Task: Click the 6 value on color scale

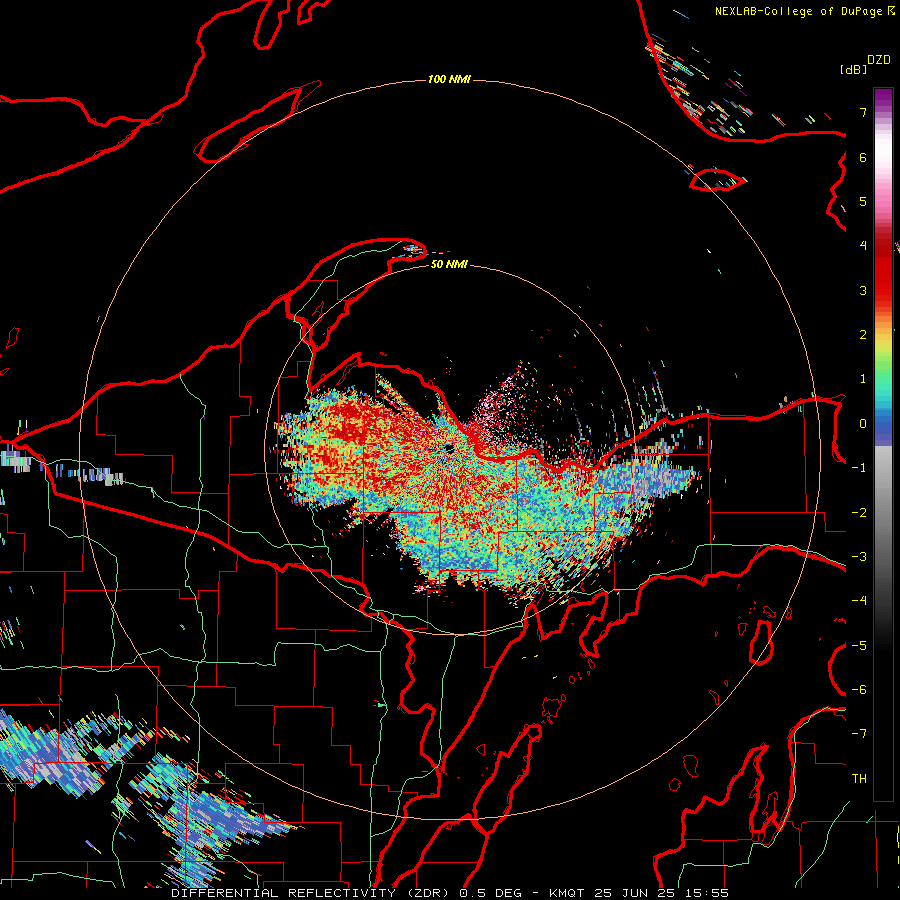Action: click(863, 157)
